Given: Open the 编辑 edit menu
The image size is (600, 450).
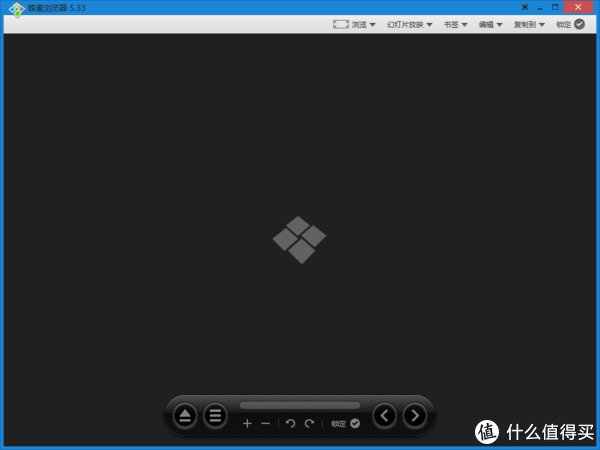Looking at the screenshot, I should (490, 24).
